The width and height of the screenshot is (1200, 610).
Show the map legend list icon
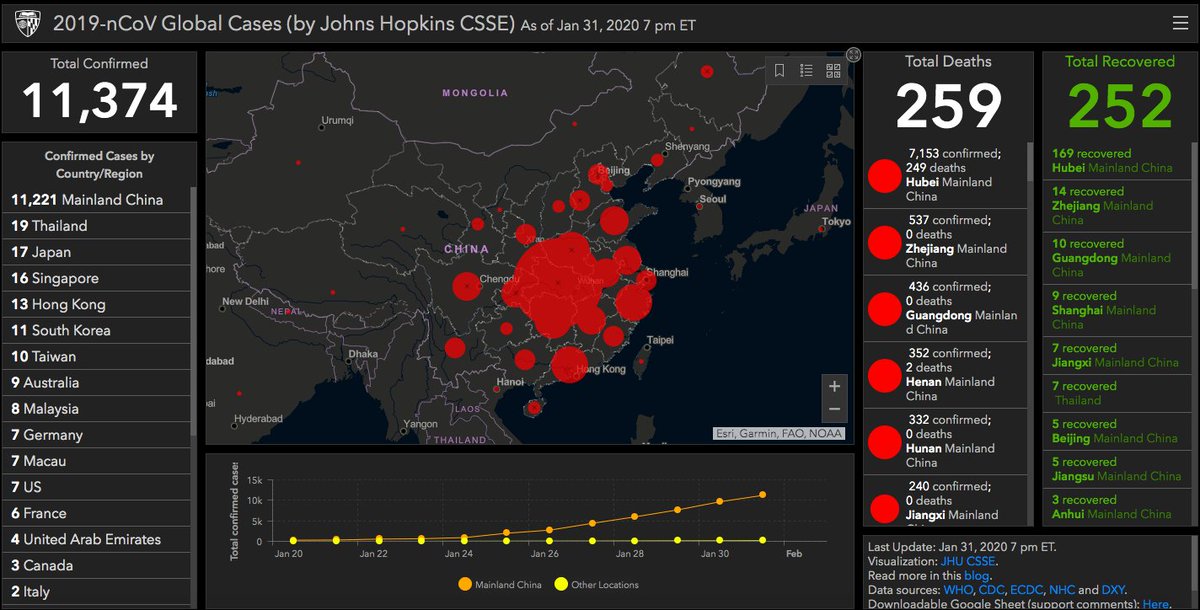(x=806, y=70)
